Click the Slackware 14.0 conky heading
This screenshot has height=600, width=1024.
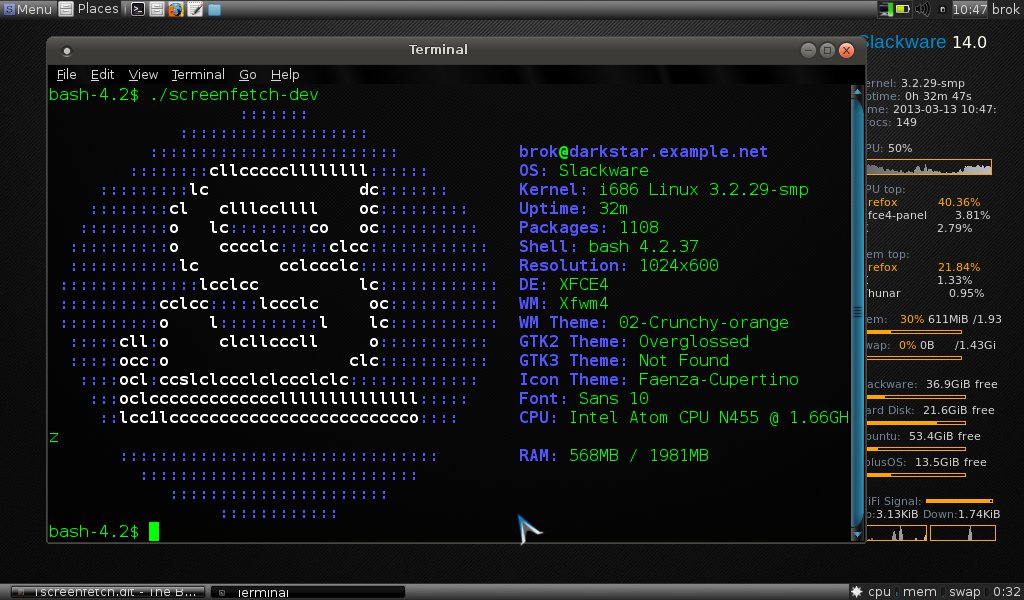923,42
